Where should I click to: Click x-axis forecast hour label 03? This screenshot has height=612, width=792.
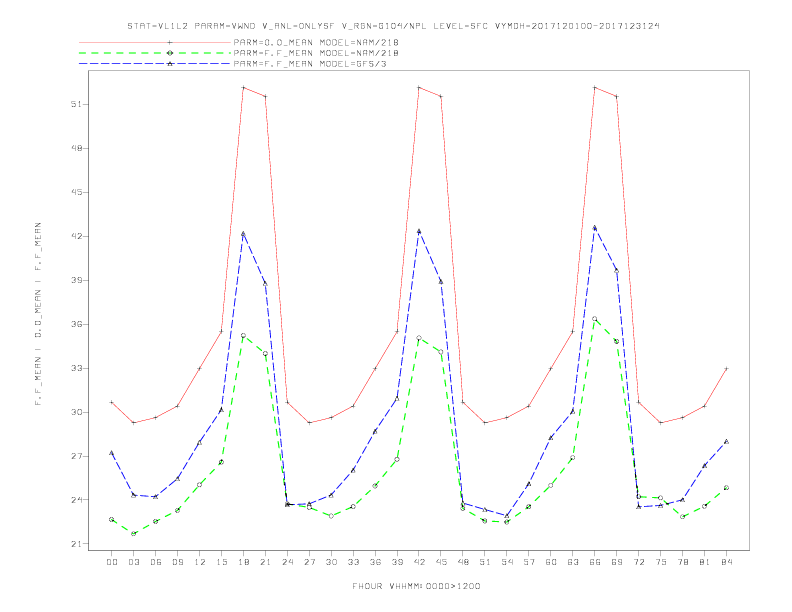[x=133, y=562]
